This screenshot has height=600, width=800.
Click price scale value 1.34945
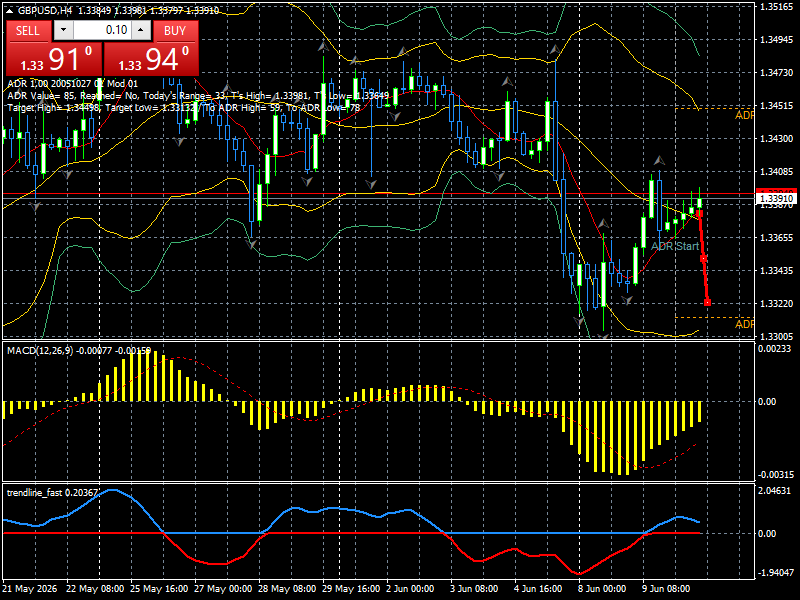[x=776, y=40]
